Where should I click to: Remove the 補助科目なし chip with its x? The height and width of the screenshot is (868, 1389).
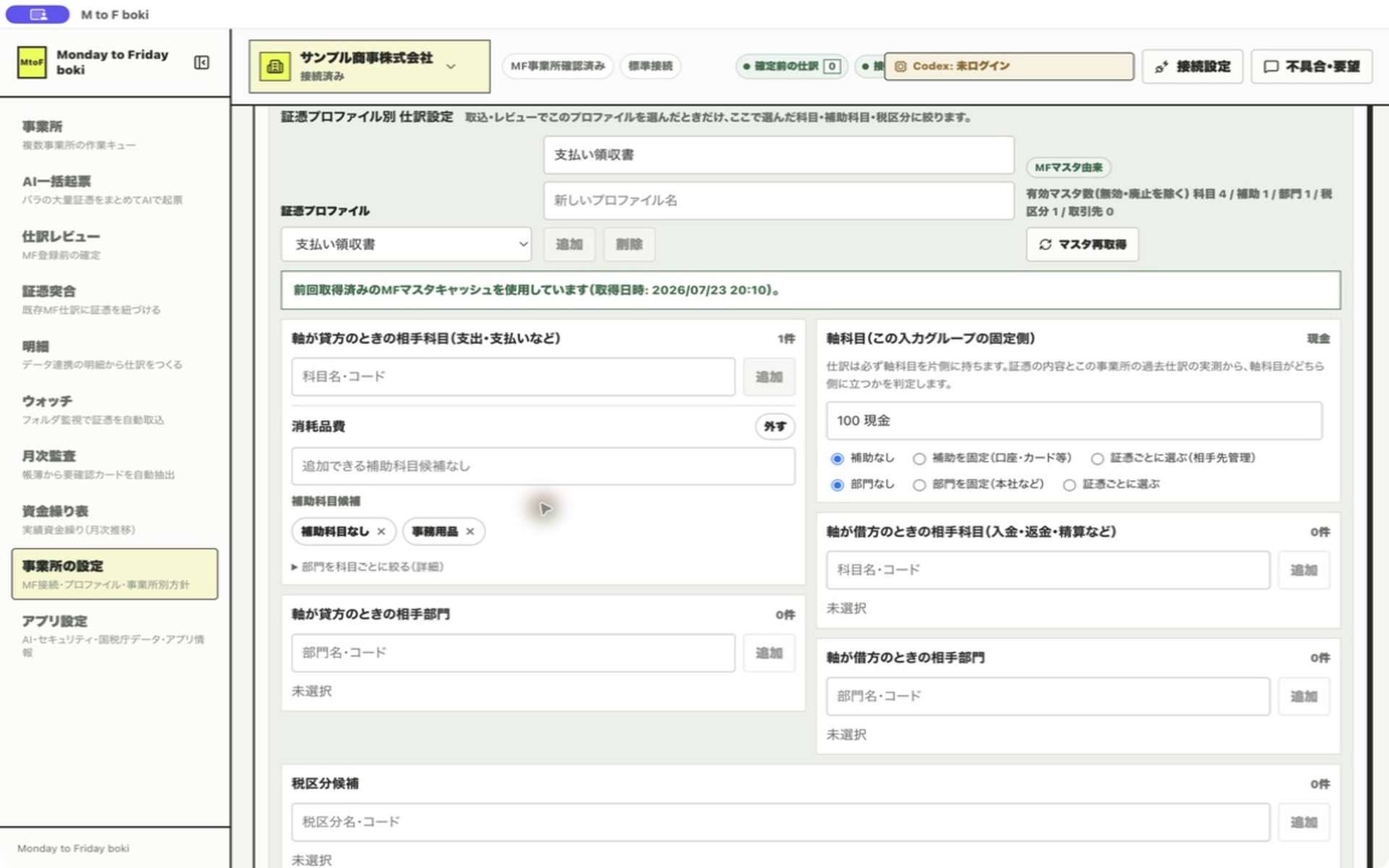pyautogui.click(x=381, y=532)
